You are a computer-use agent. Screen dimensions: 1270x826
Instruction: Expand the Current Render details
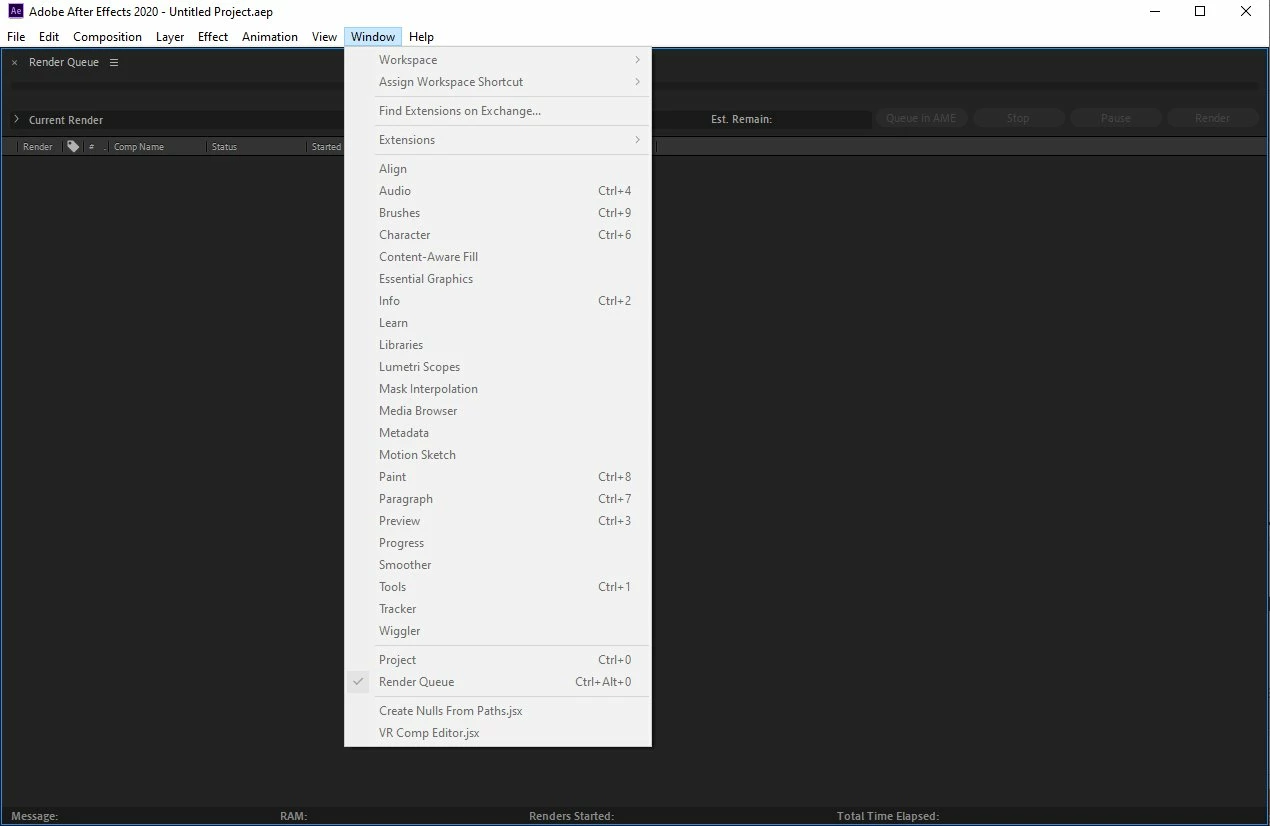16,119
